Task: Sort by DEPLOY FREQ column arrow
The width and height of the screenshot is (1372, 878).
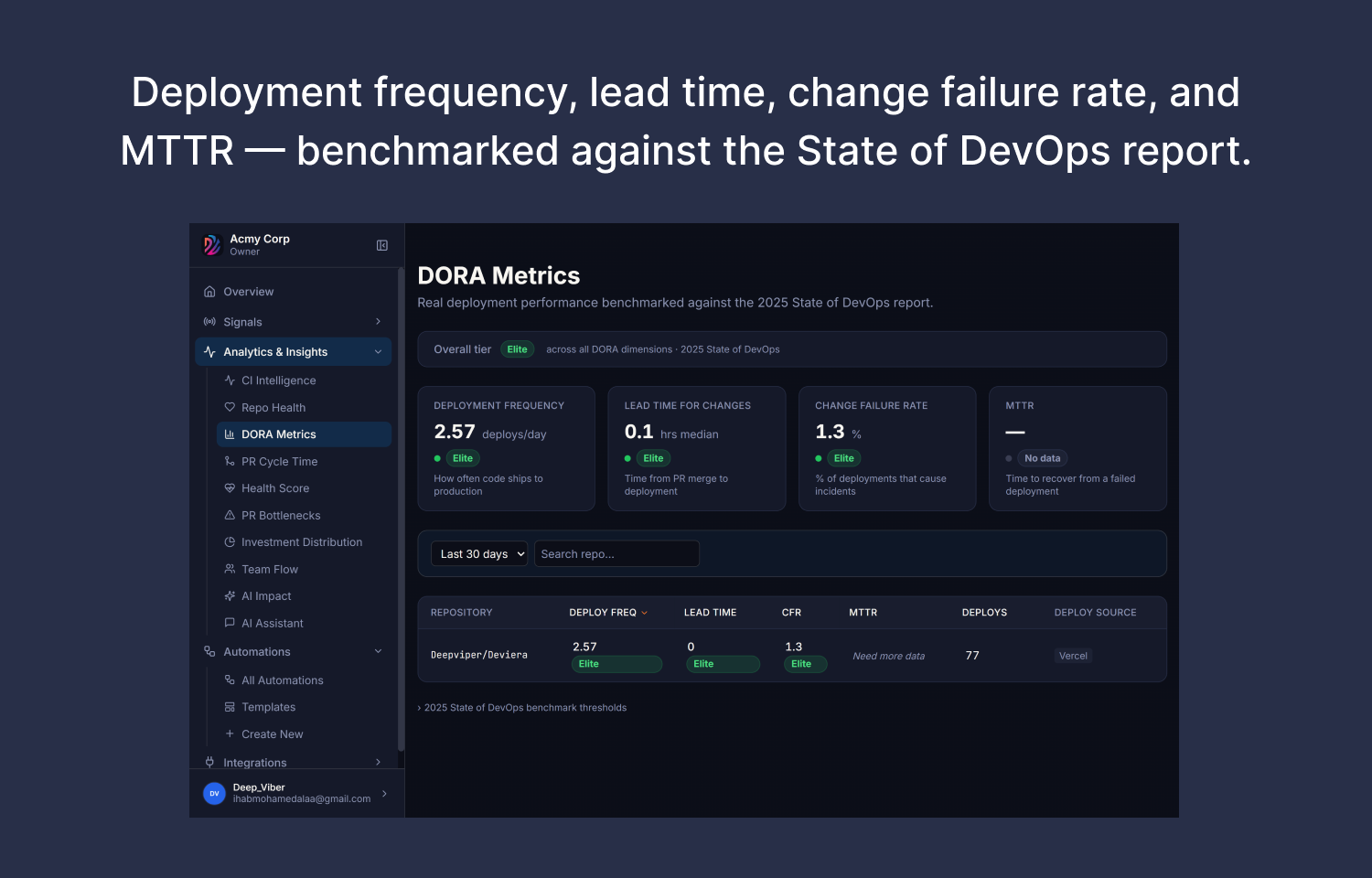Action: (644, 613)
